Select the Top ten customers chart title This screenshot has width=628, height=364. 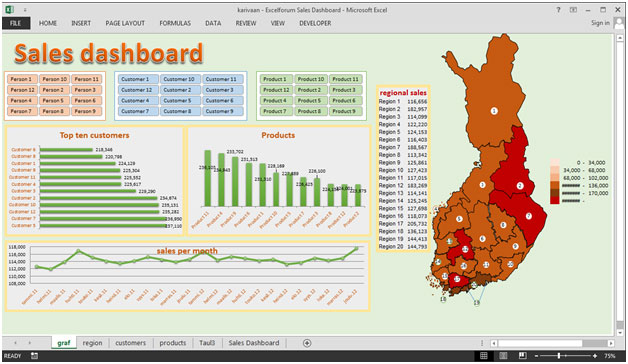tap(95, 135)
